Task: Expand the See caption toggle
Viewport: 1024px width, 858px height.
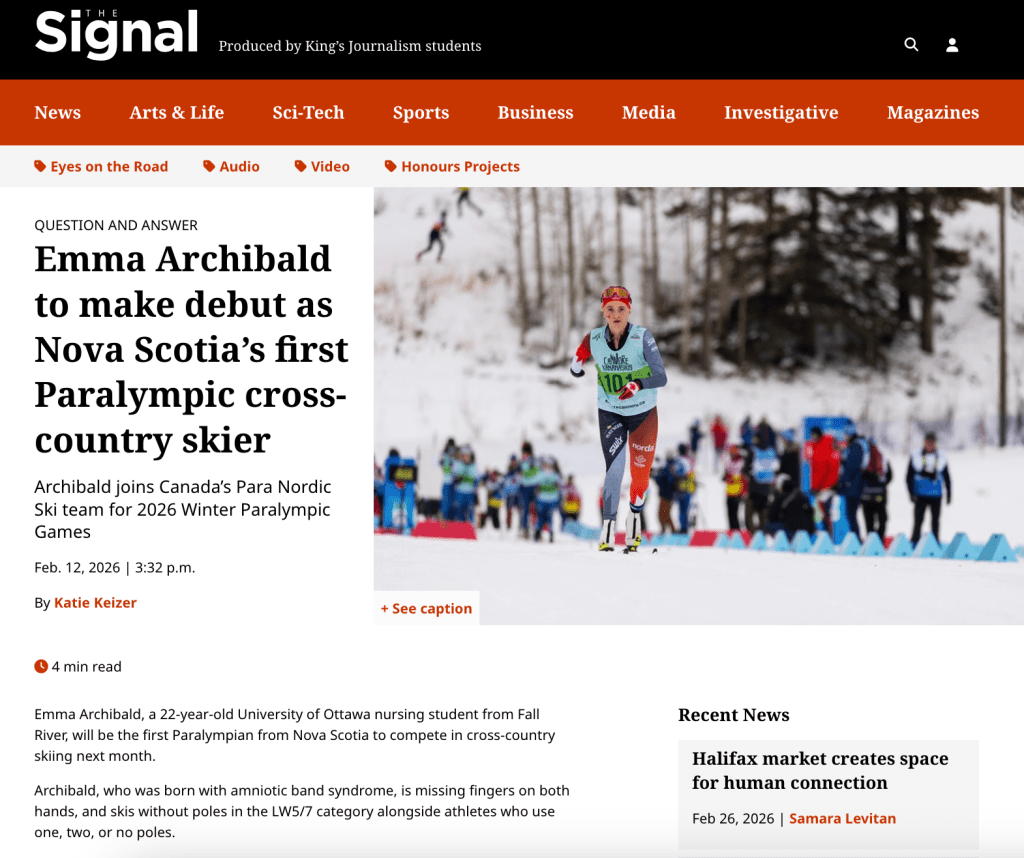Action: pyautogui.click(x=426, y=608)
